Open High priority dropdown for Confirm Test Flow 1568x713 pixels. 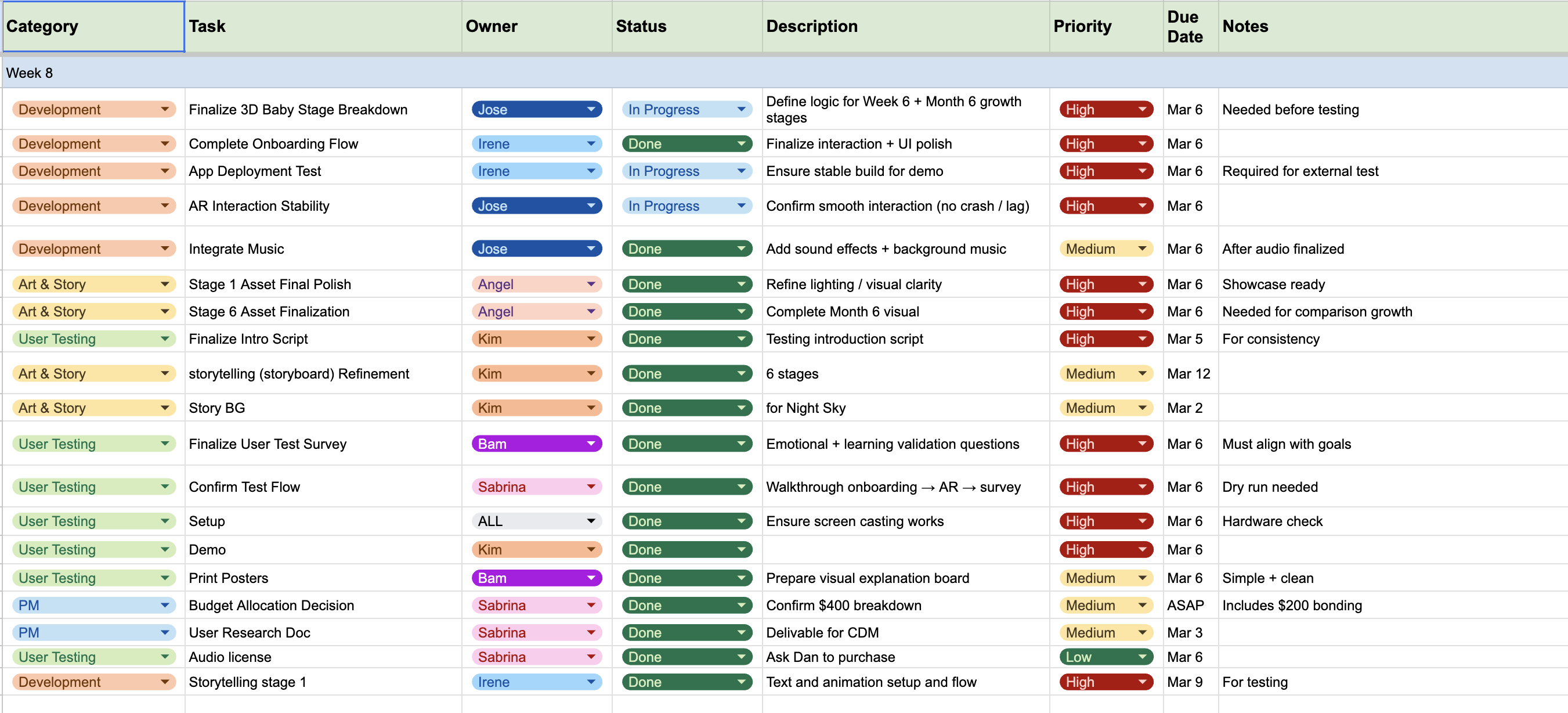(x=1142, y=487)
